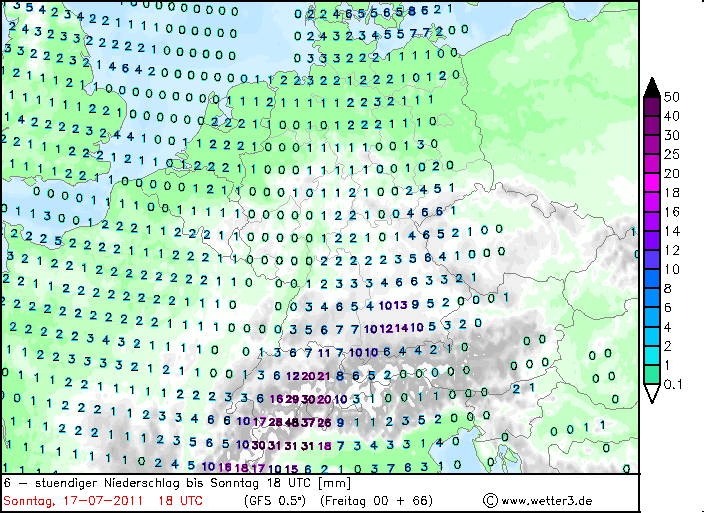
Task: Choose legend color band between 1 and 2
Action: point(652,356)
